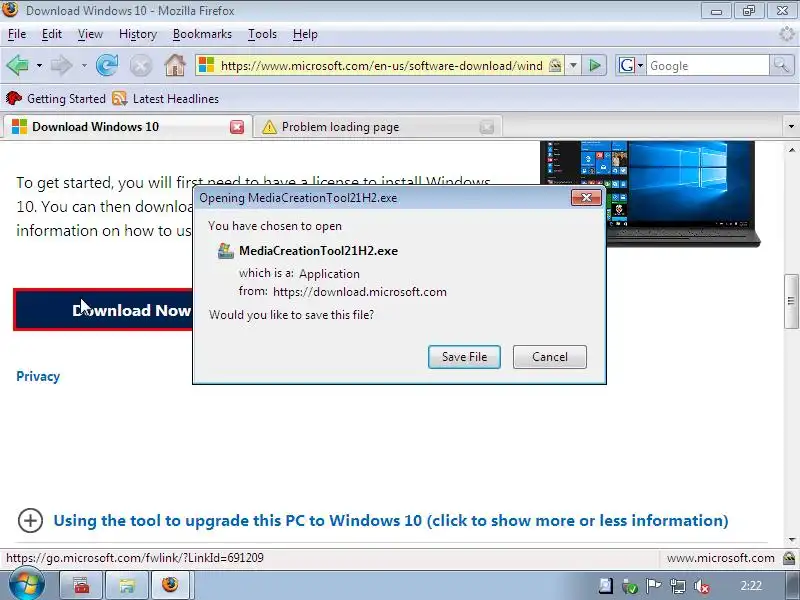This screenshot has width=800, height=600.
Task: Close the Download Windows 10 tab
Action: click(237, 127)
